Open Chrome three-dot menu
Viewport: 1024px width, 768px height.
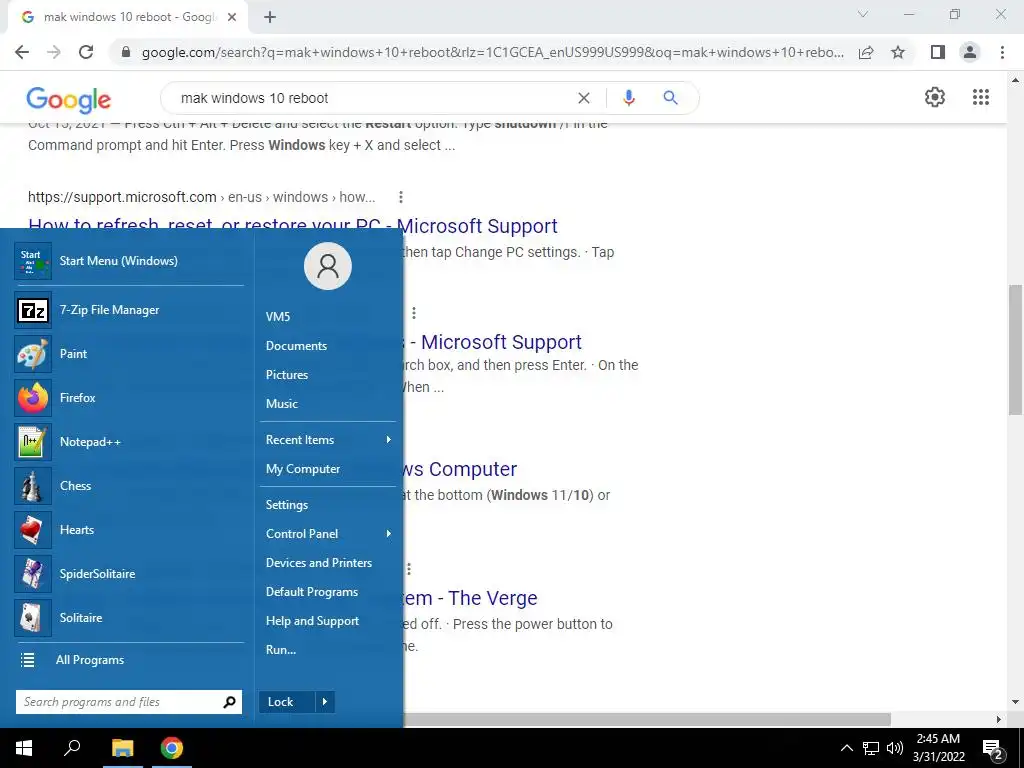(1002, 52)
